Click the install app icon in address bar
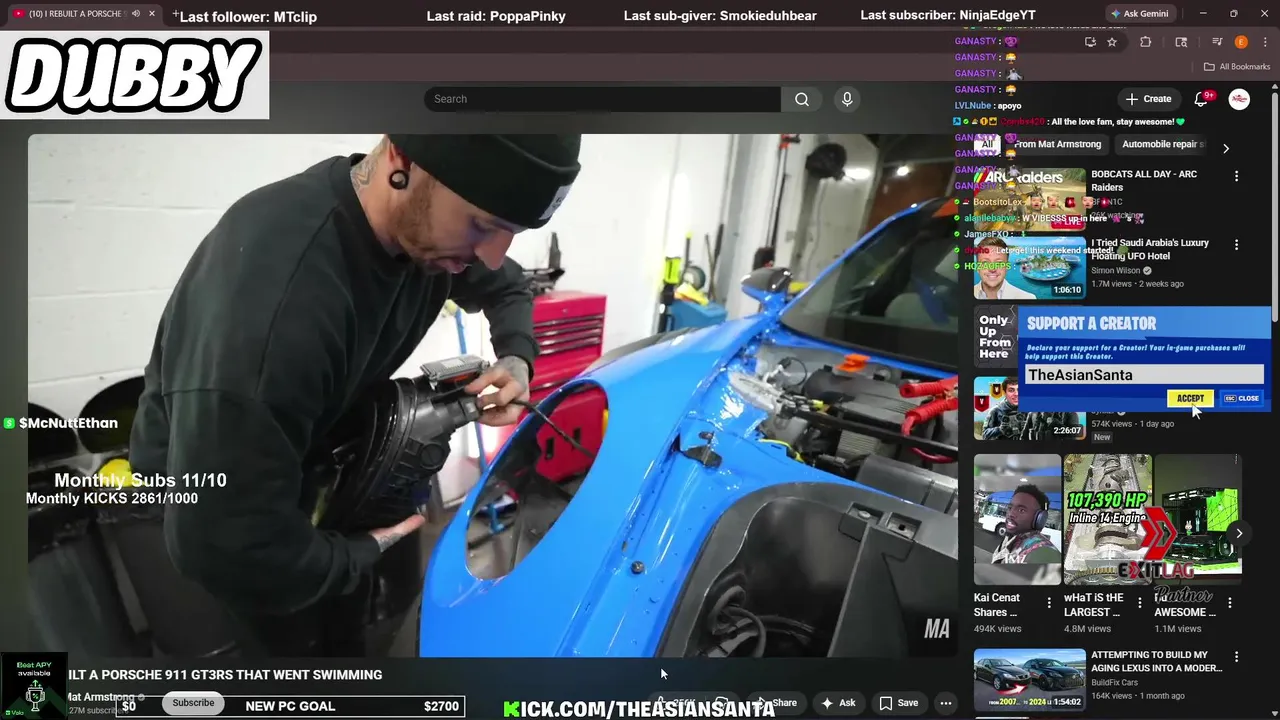Screen dimensions: 1280x720 (1090, 42)
